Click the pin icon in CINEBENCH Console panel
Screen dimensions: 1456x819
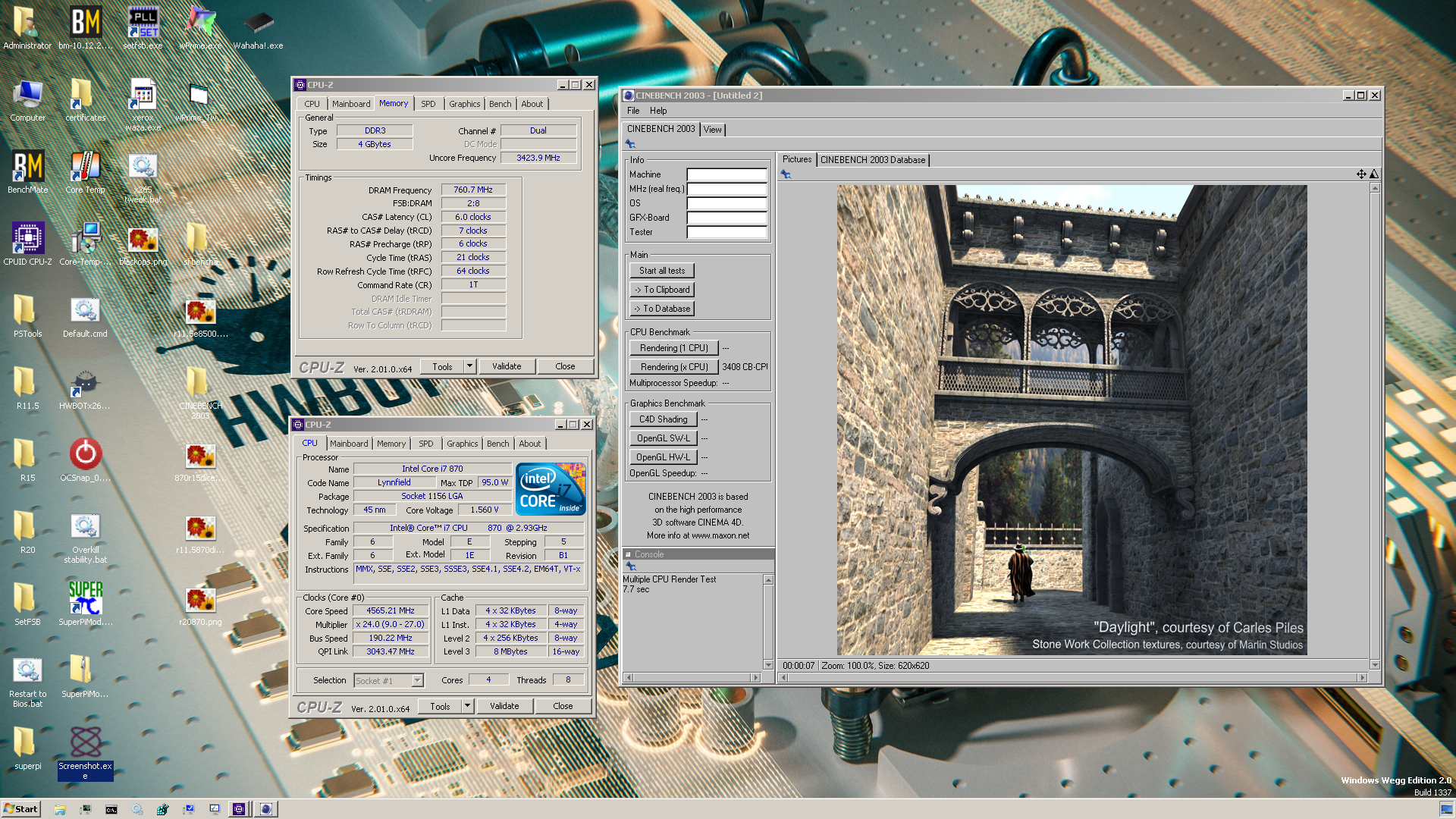[x=630, y=566]
